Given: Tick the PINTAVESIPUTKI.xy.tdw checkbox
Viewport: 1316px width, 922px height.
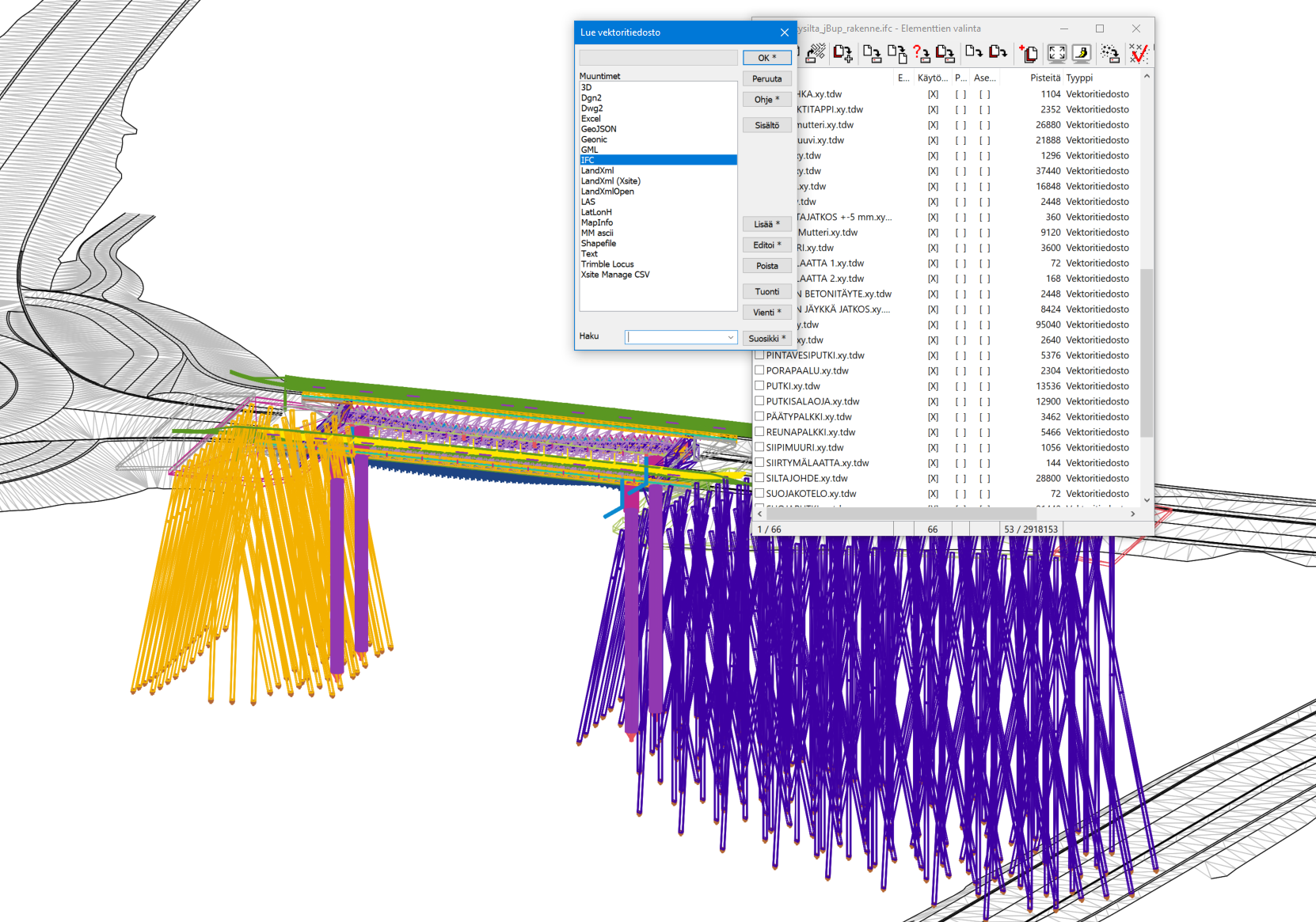Looking at the screenshot, I should pos(759,355).
